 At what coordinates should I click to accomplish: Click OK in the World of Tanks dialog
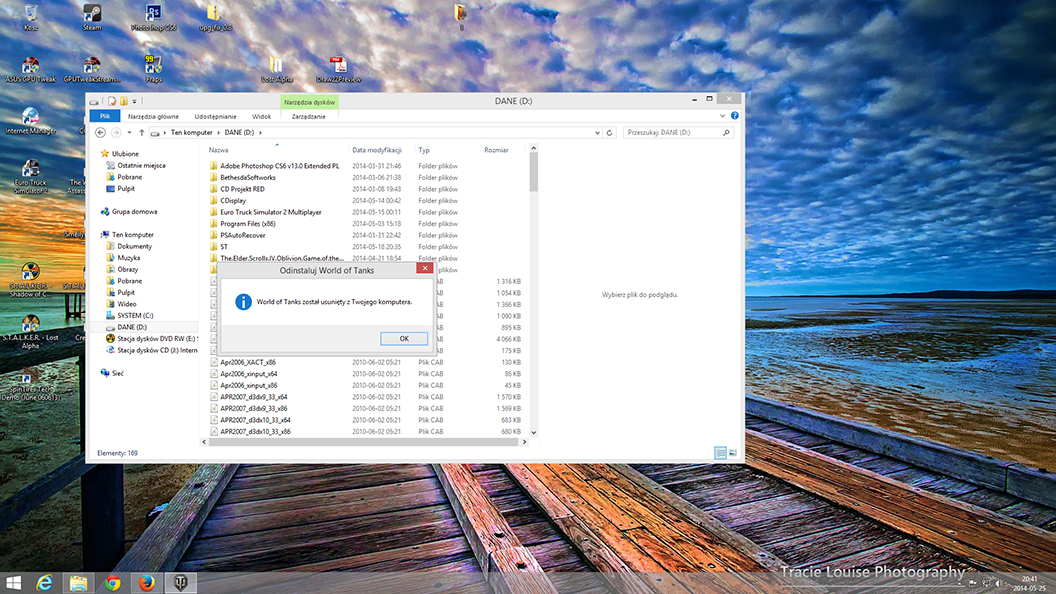(x=403, y=339)
